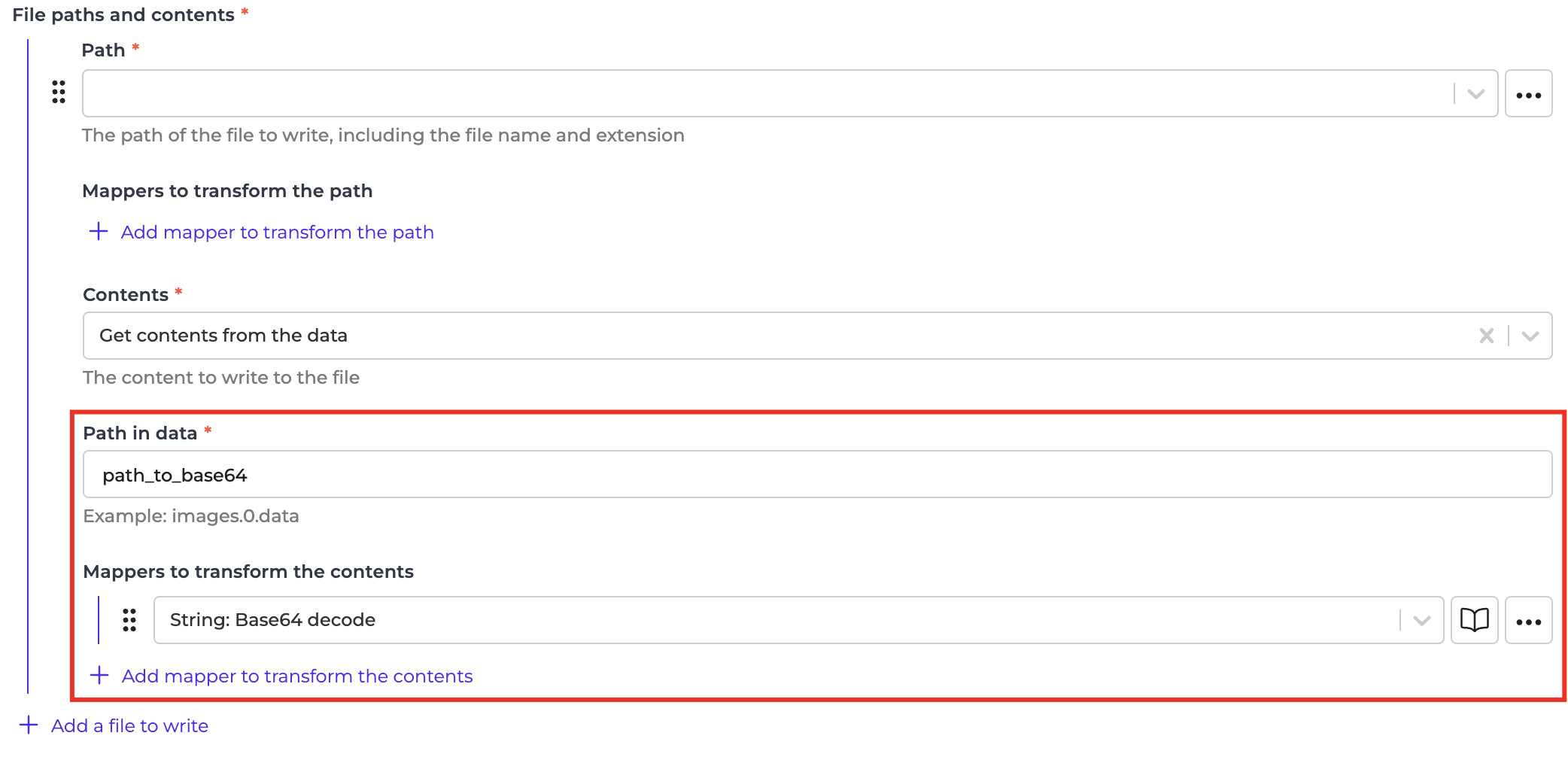The height and width of the screenshot is (757, 1568).
Task: Expand the Path dropdown chevron
Action: [x=1476, y=94]
